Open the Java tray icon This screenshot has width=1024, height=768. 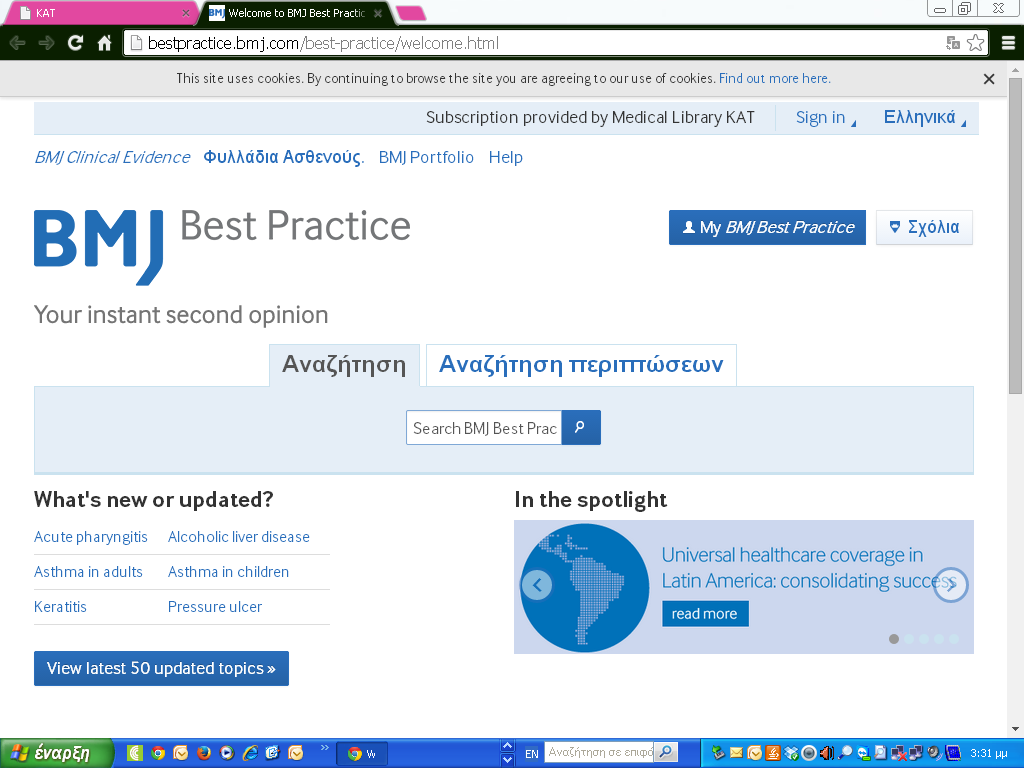click(x=773, y=753)
